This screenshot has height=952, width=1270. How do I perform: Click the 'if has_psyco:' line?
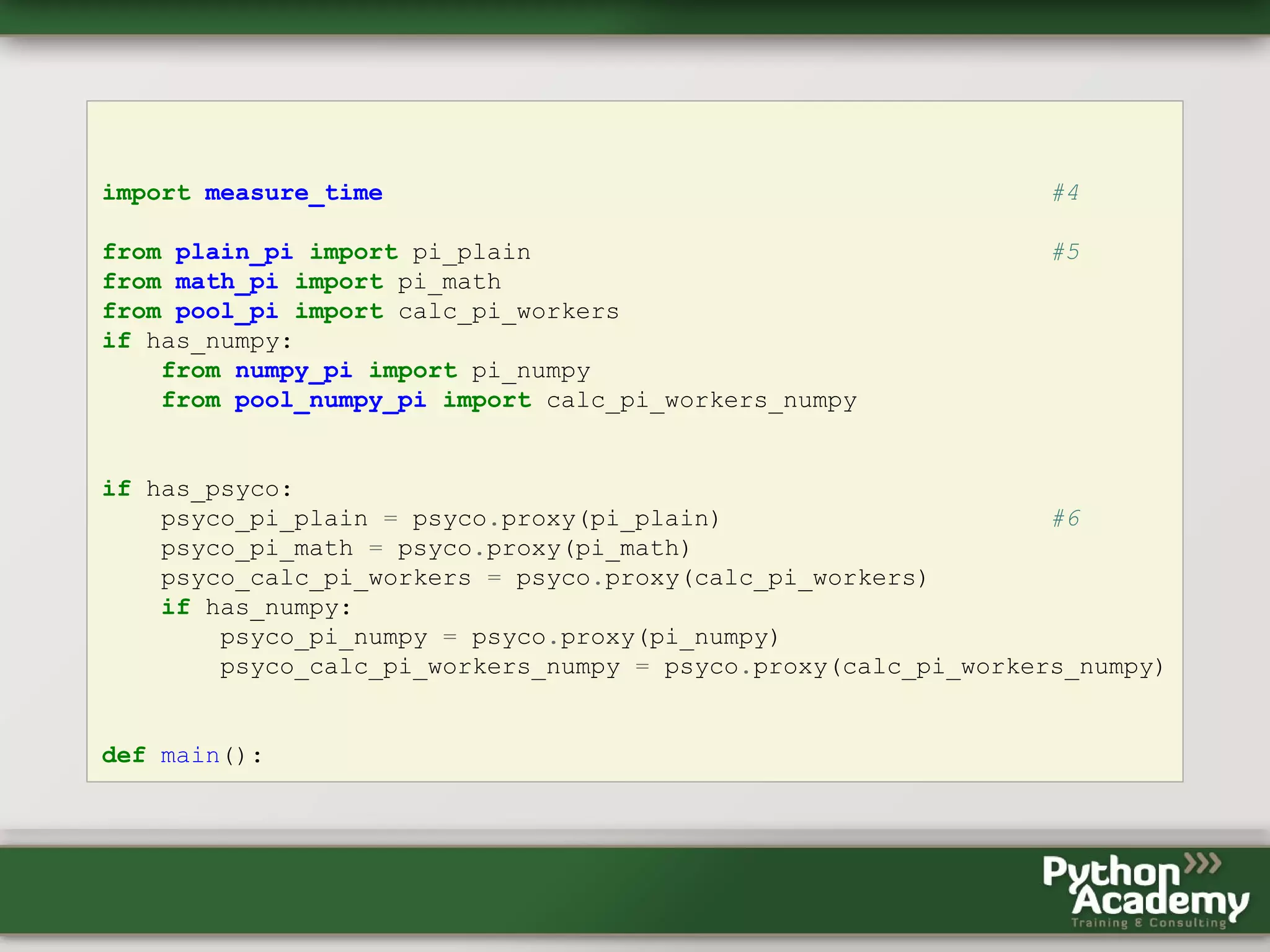click(197, 490)
